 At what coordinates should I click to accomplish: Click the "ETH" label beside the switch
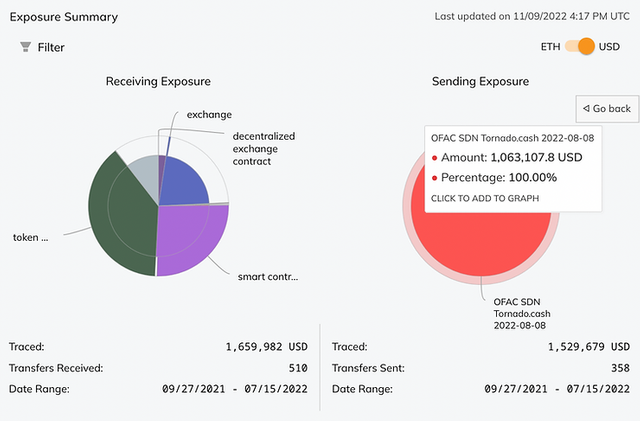550,47
